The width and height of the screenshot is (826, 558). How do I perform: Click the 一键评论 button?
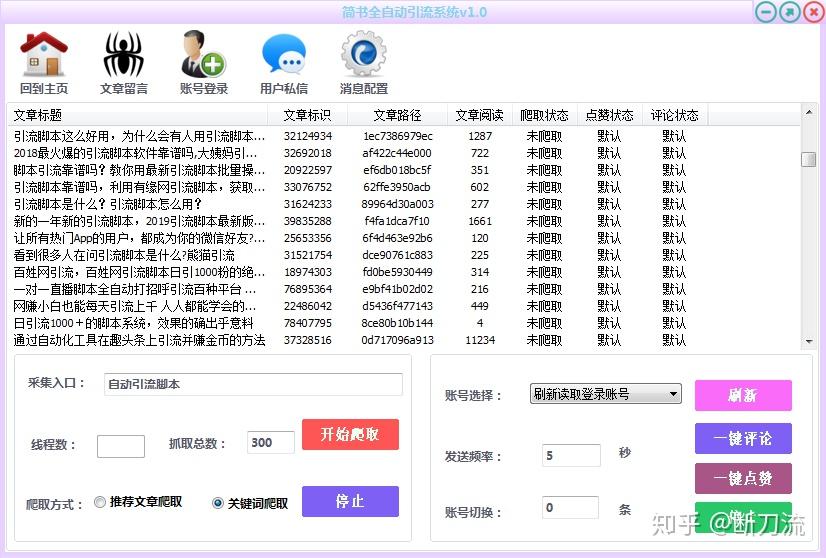[743, 438]
